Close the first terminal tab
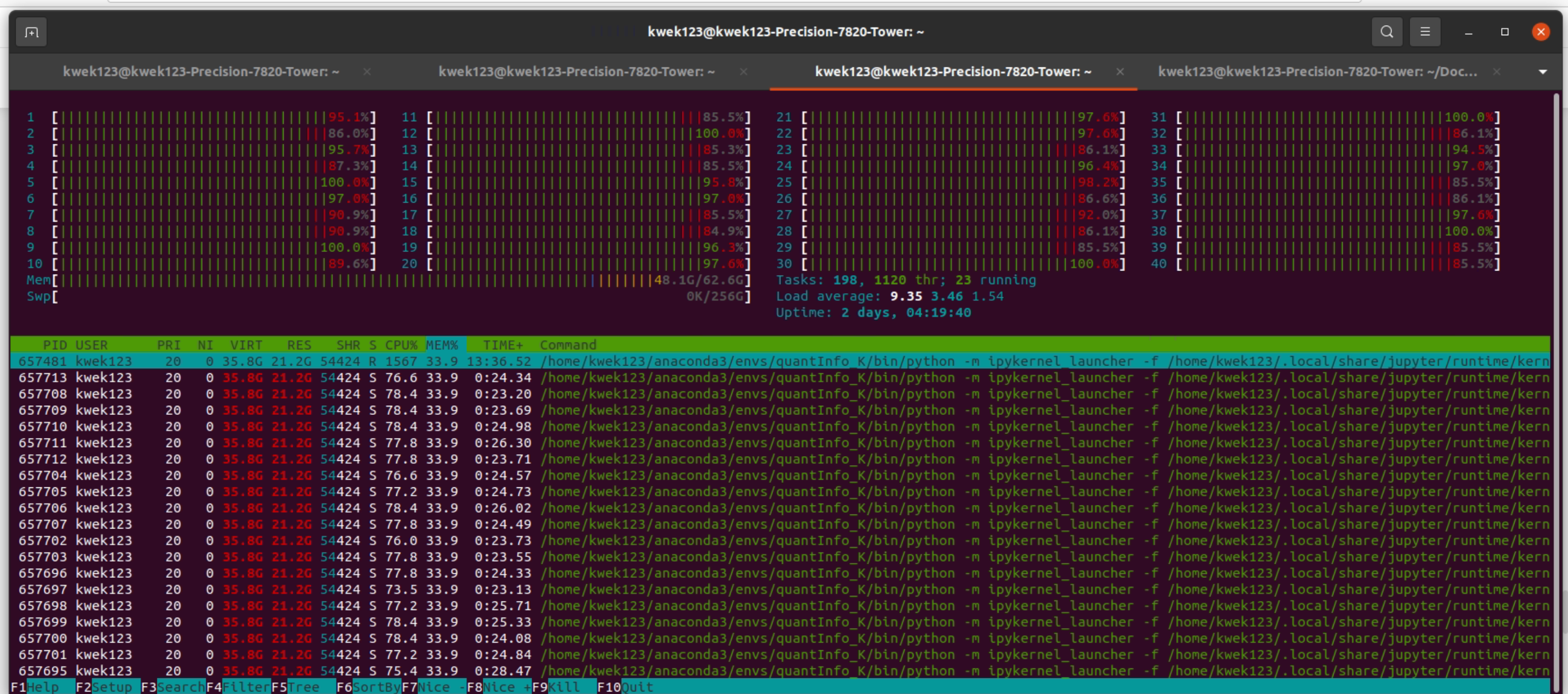 pos(367,72)
